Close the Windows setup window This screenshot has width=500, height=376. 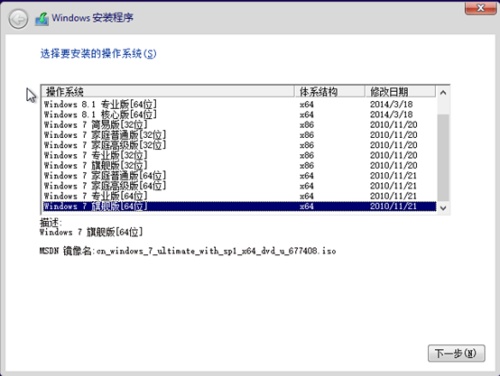pyautogui.click(x=480, y=8)
